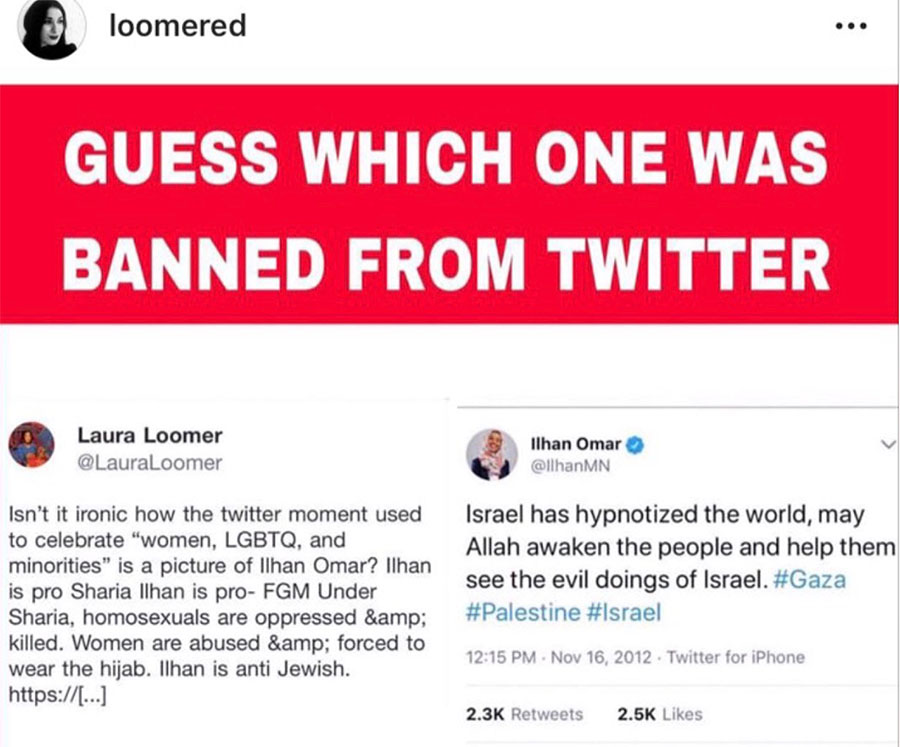Select the #Gaza hashtag
This screenshot has height=747, width=900.
pos(809,579)
